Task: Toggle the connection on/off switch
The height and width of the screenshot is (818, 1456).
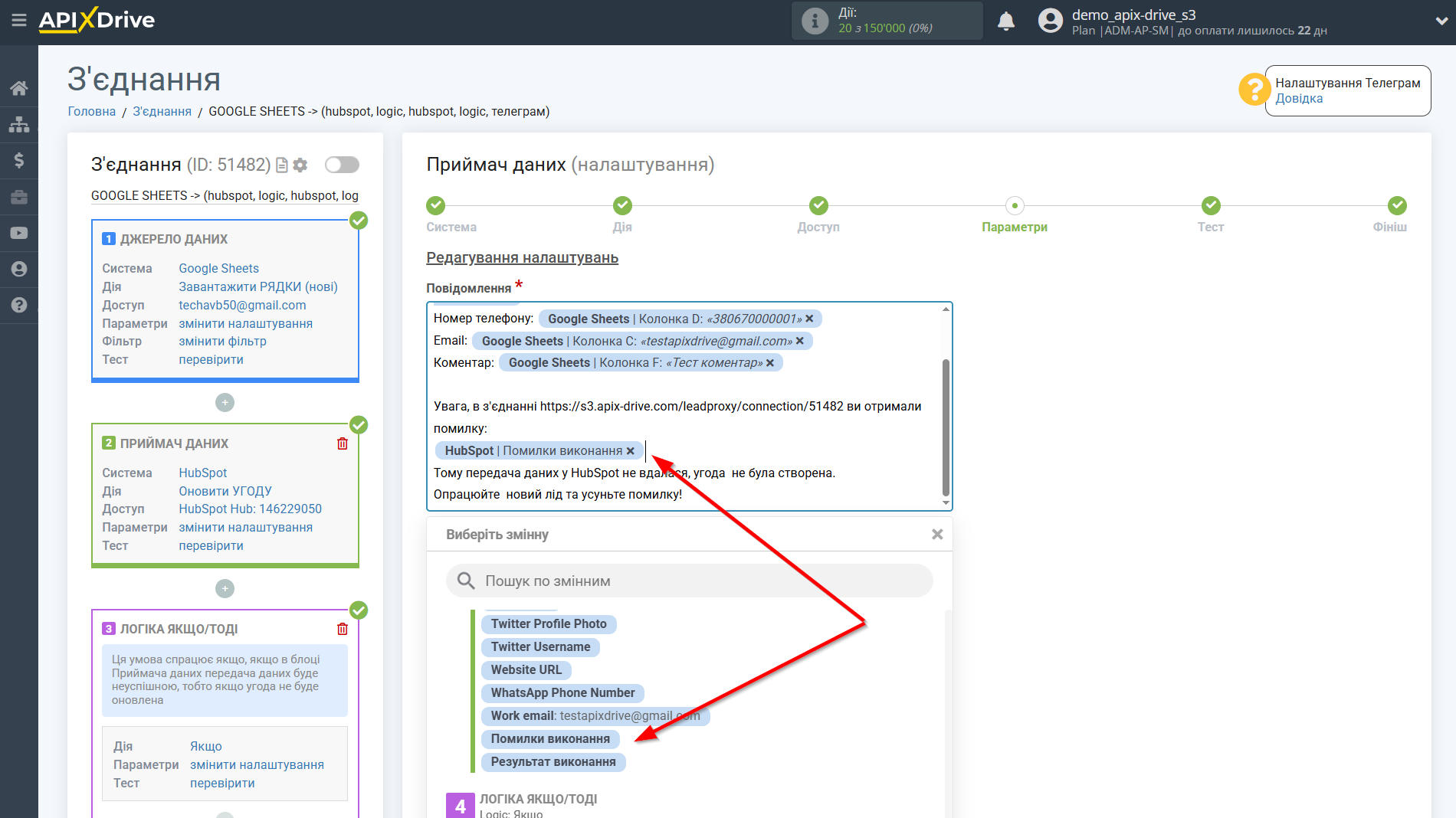Action: click(x=342, y=165)
